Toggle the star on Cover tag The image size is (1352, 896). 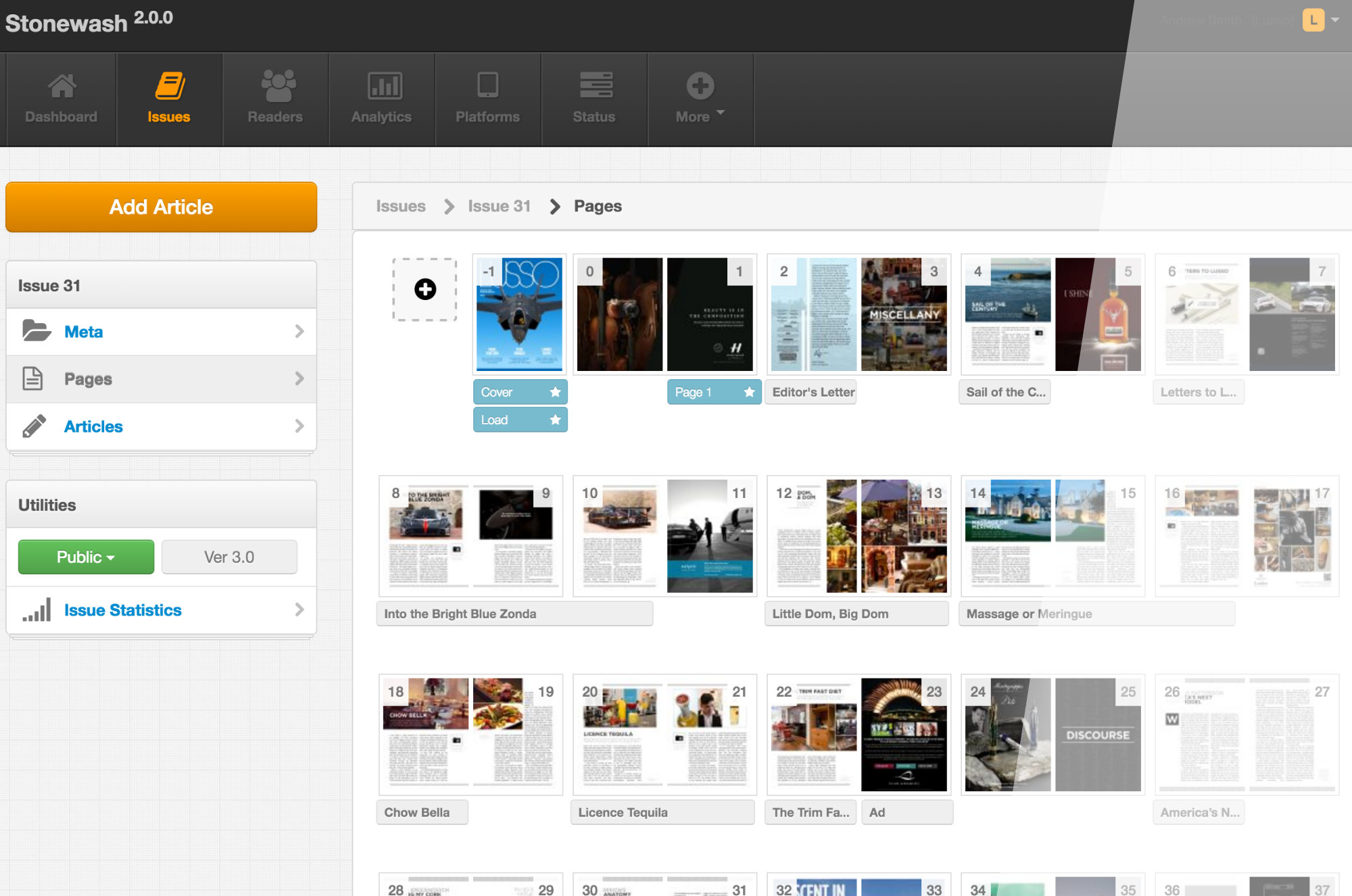pyautogui.click(x=555, y=392)
